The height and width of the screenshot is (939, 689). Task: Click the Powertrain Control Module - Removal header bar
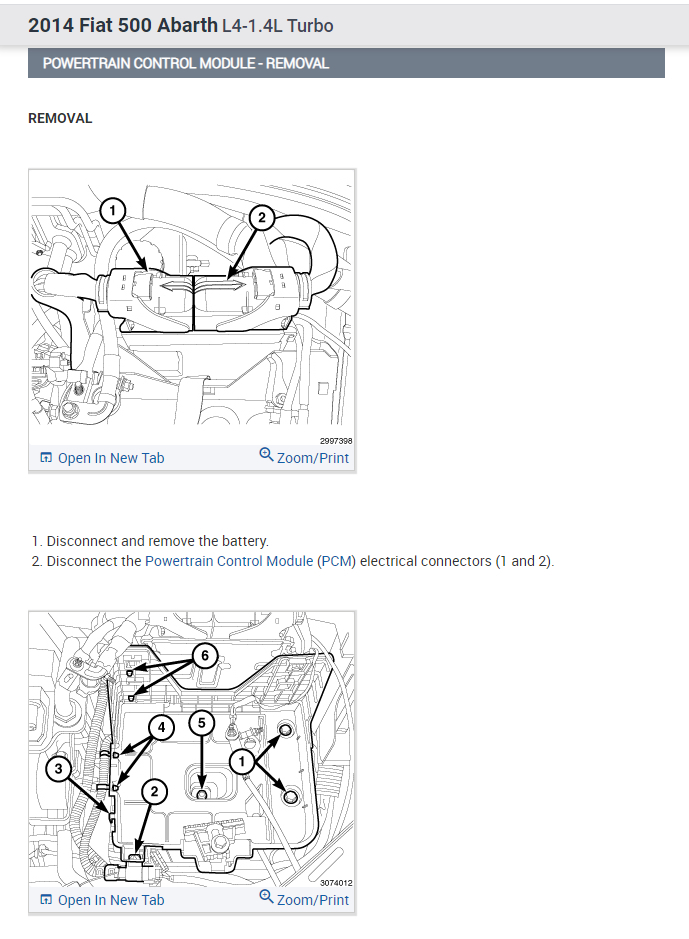[x=346, y=63]
